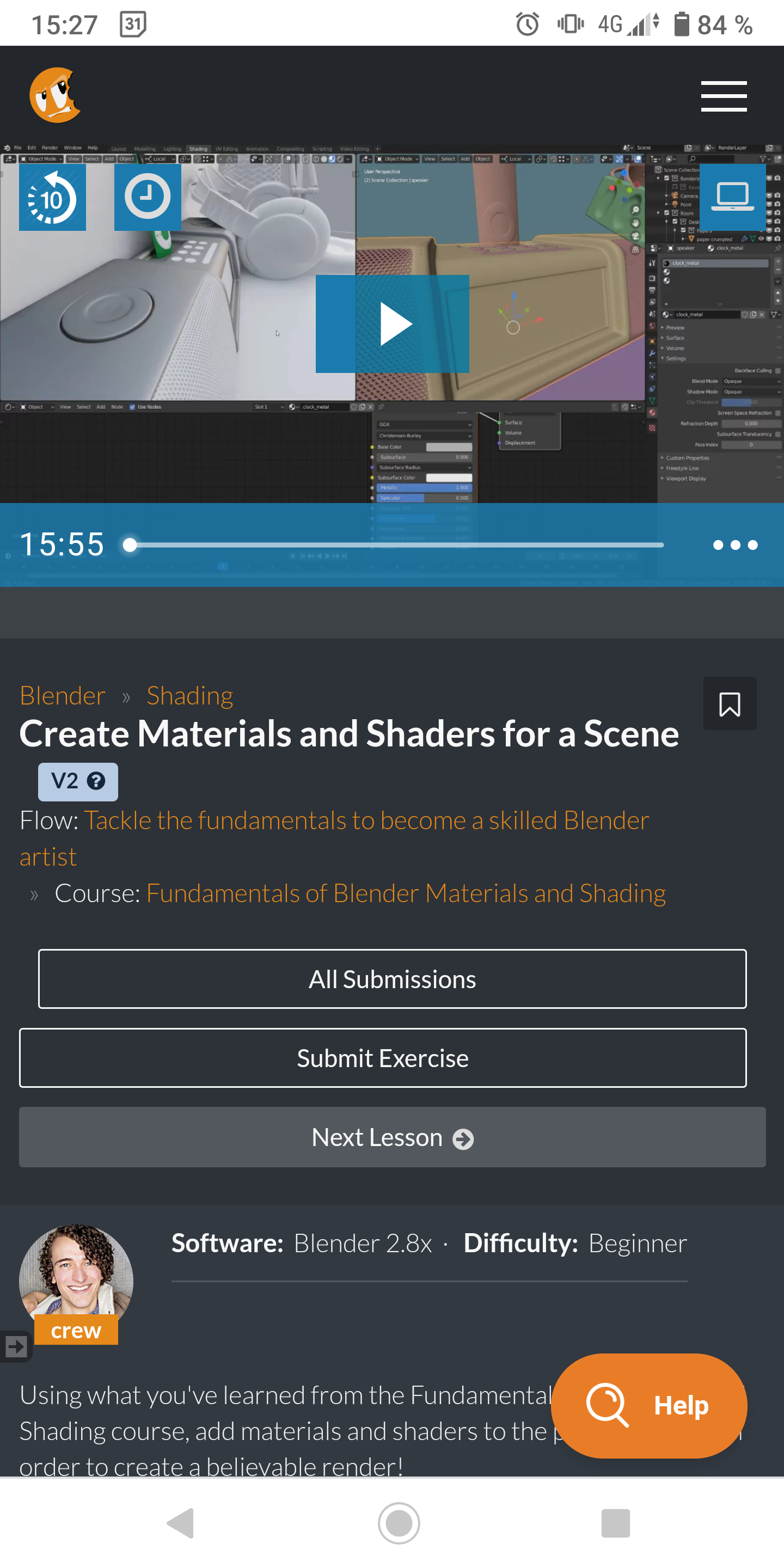784x1568 pixels.
Task: Tap the battery icon in status bar
Action: (x=681, y=24)
